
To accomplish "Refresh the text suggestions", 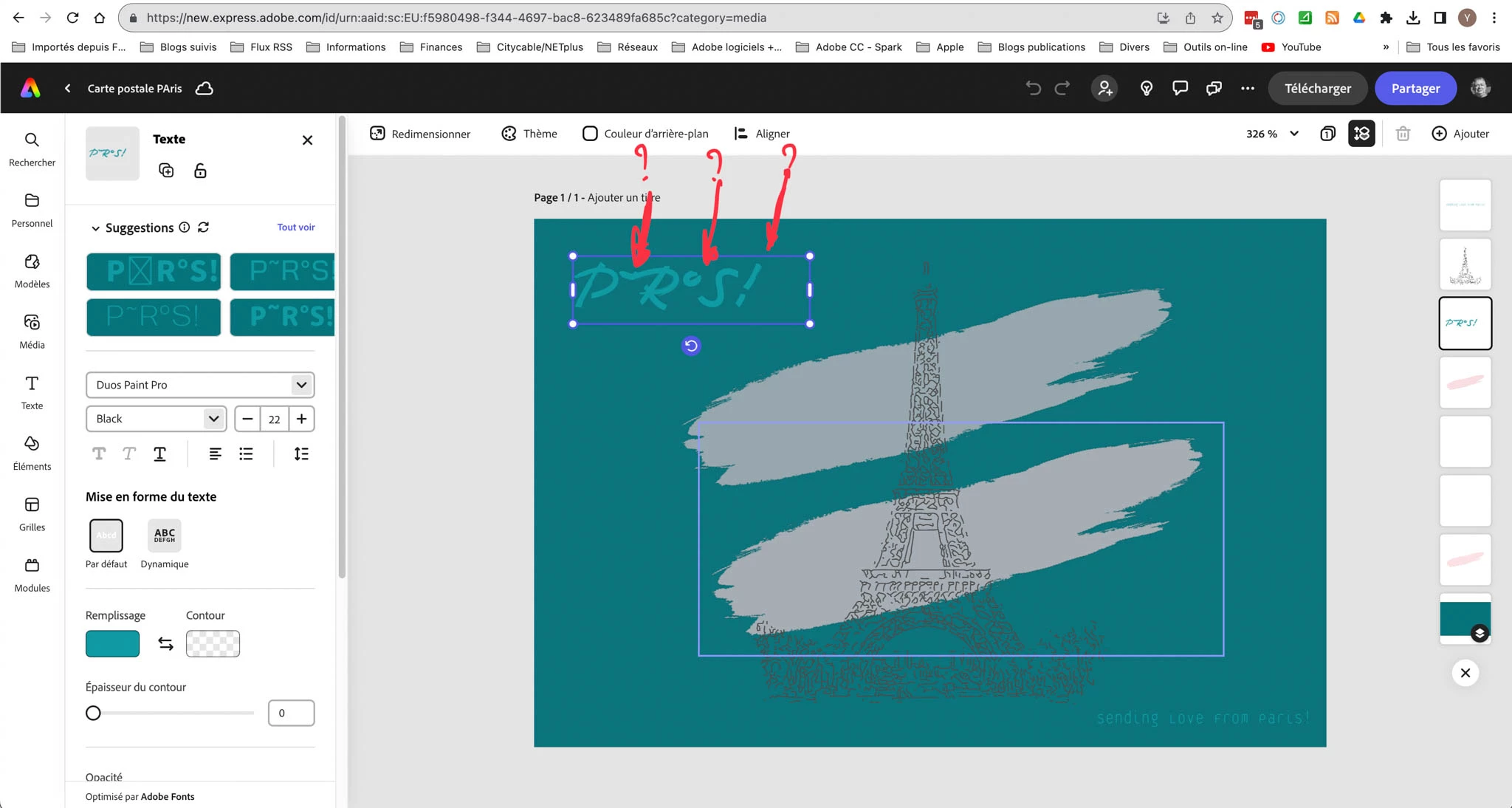I will point(204,227).
